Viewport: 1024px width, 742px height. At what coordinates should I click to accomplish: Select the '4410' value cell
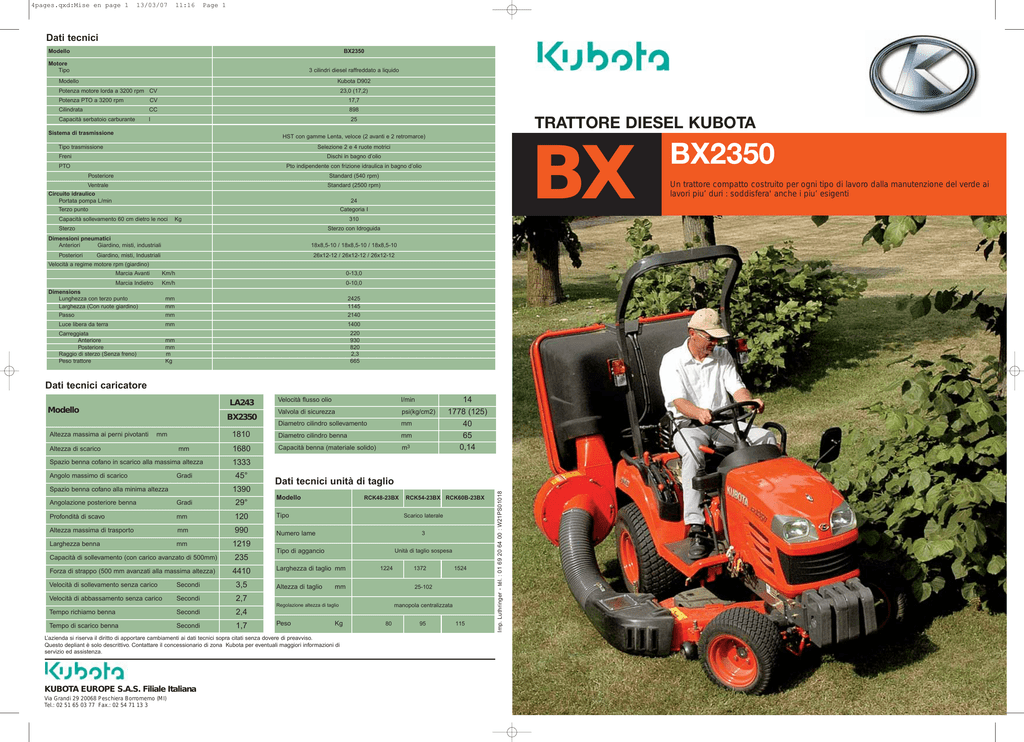pyautogui.click(x=242, y=571)
